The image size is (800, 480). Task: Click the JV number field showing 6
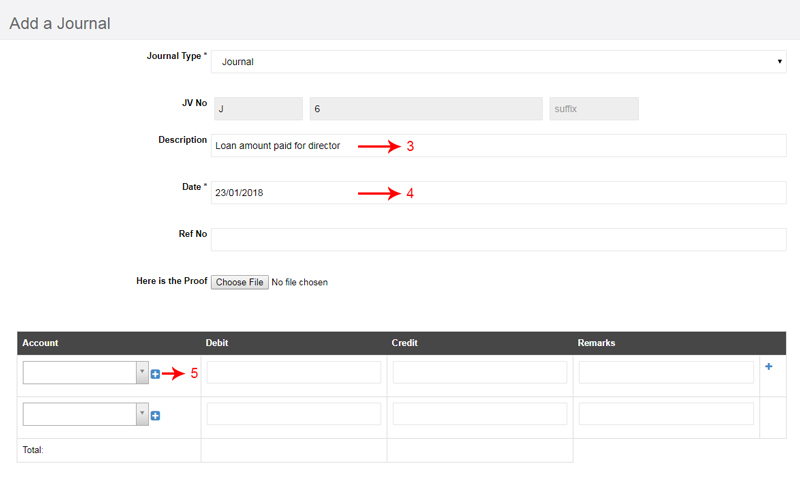coord(426,109)
